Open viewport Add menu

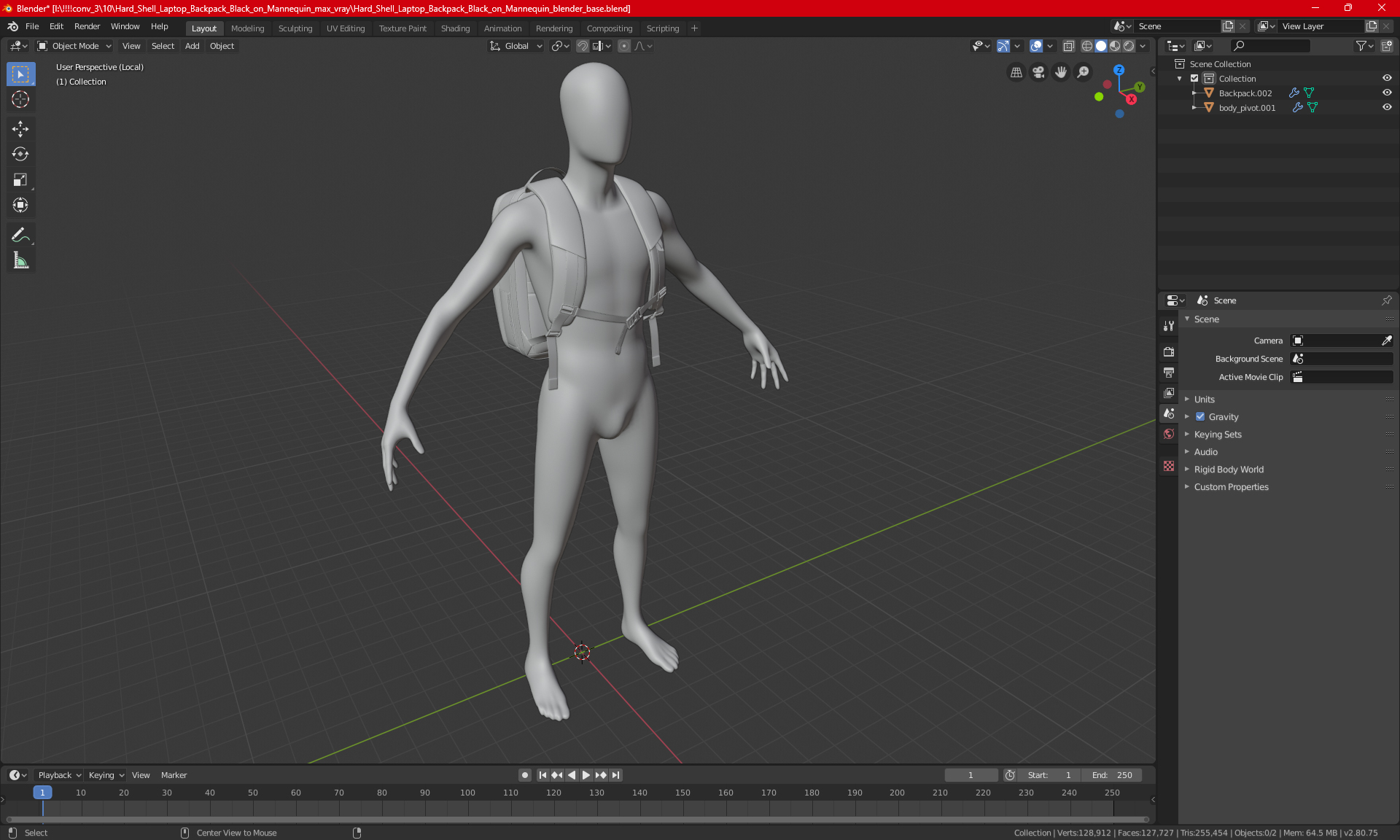(x=192, y=46)
